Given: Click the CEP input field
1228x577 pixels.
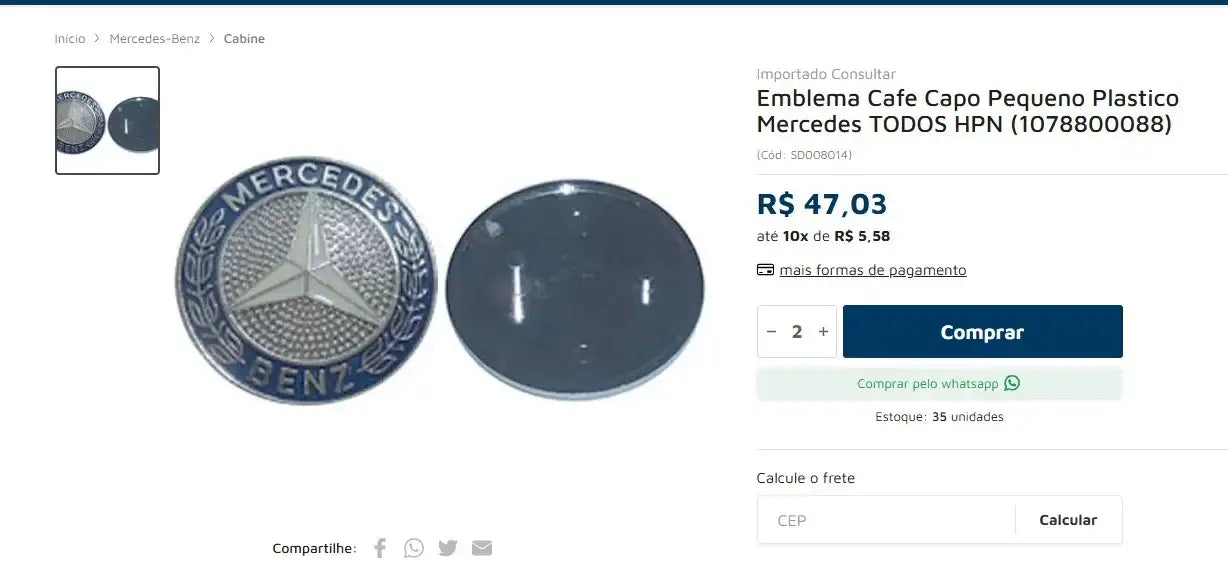Looking at the screenshot, I should click(x=886, y=520).
